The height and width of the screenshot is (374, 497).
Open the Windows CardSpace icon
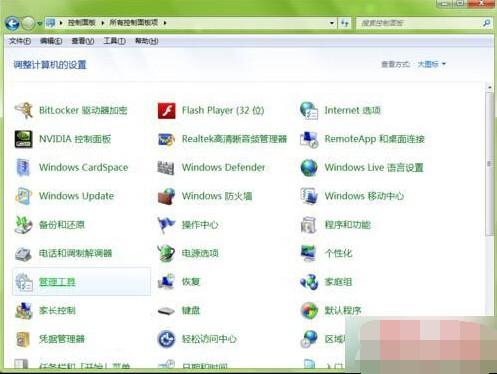[23, 167]
